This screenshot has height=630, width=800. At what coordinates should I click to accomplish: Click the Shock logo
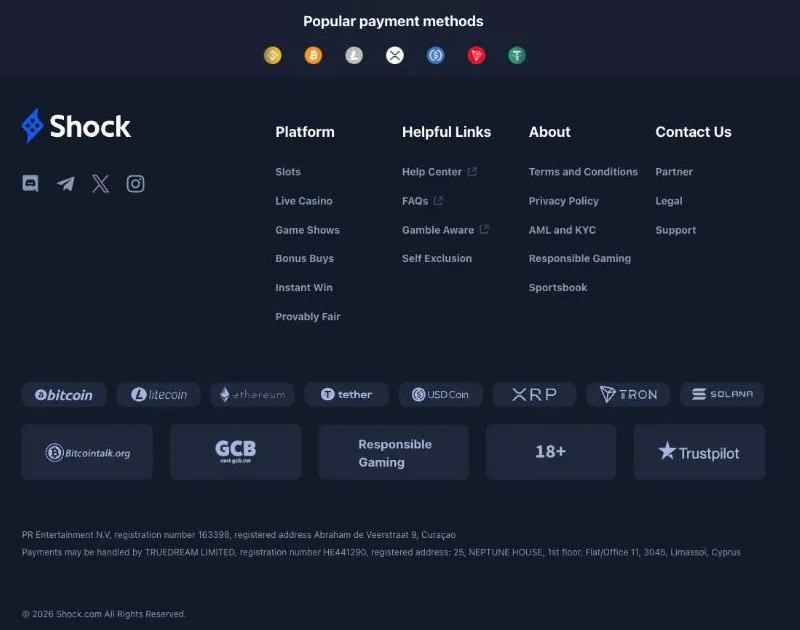[76, 125]
